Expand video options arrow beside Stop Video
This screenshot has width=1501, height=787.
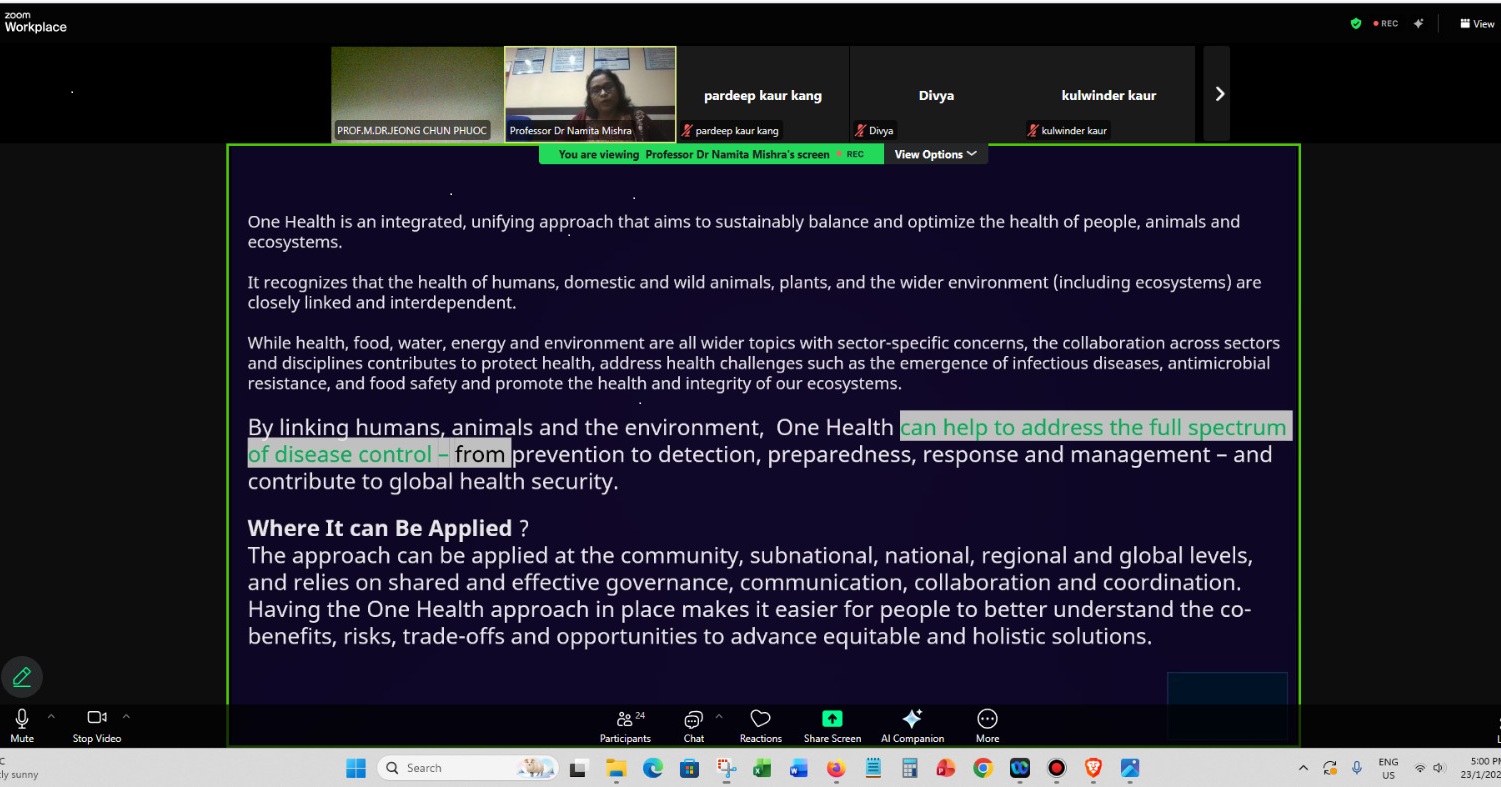pyautogui.click(x=126, y=716)
